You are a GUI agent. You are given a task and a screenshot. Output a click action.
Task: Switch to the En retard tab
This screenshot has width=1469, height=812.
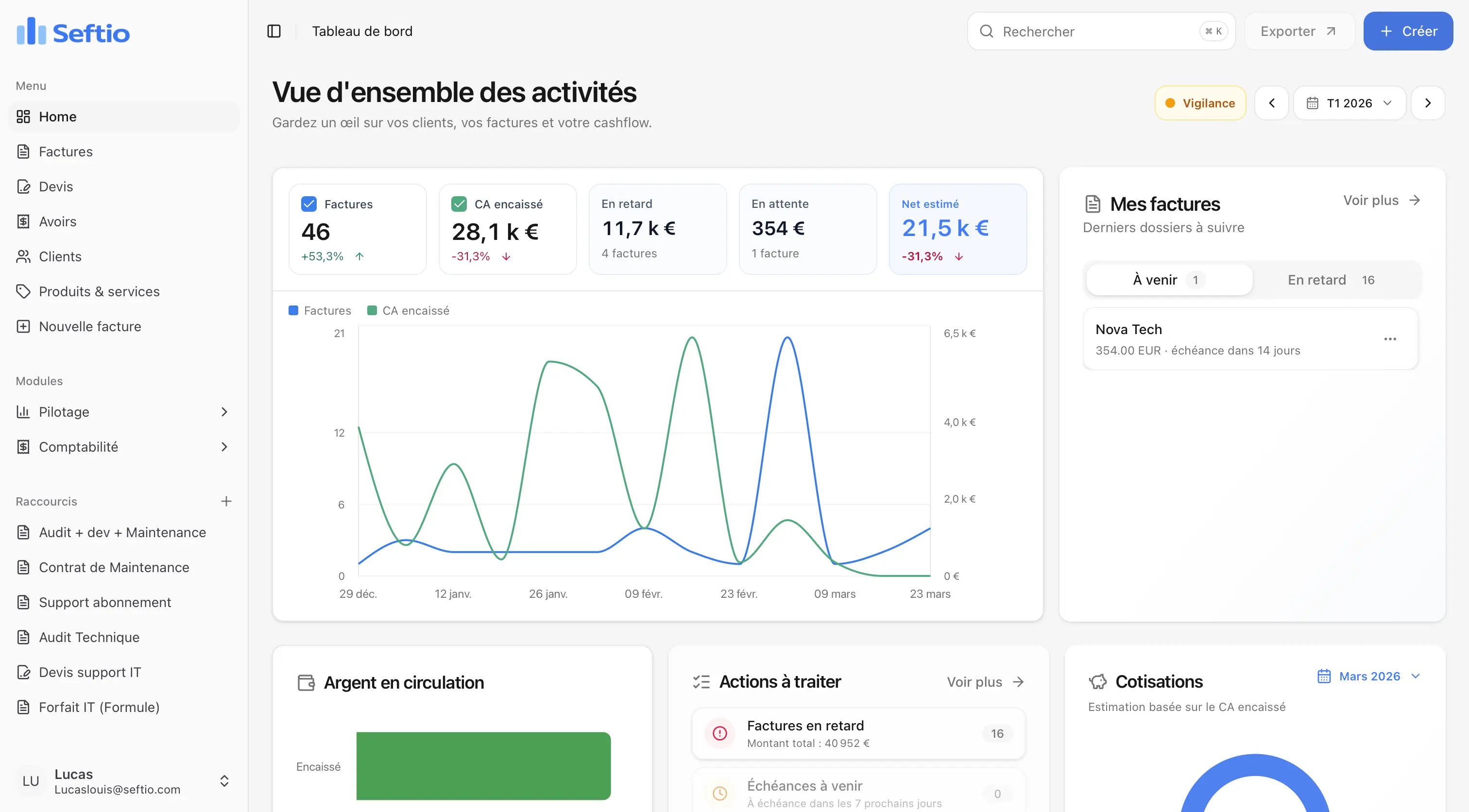tap(1331, 279)
